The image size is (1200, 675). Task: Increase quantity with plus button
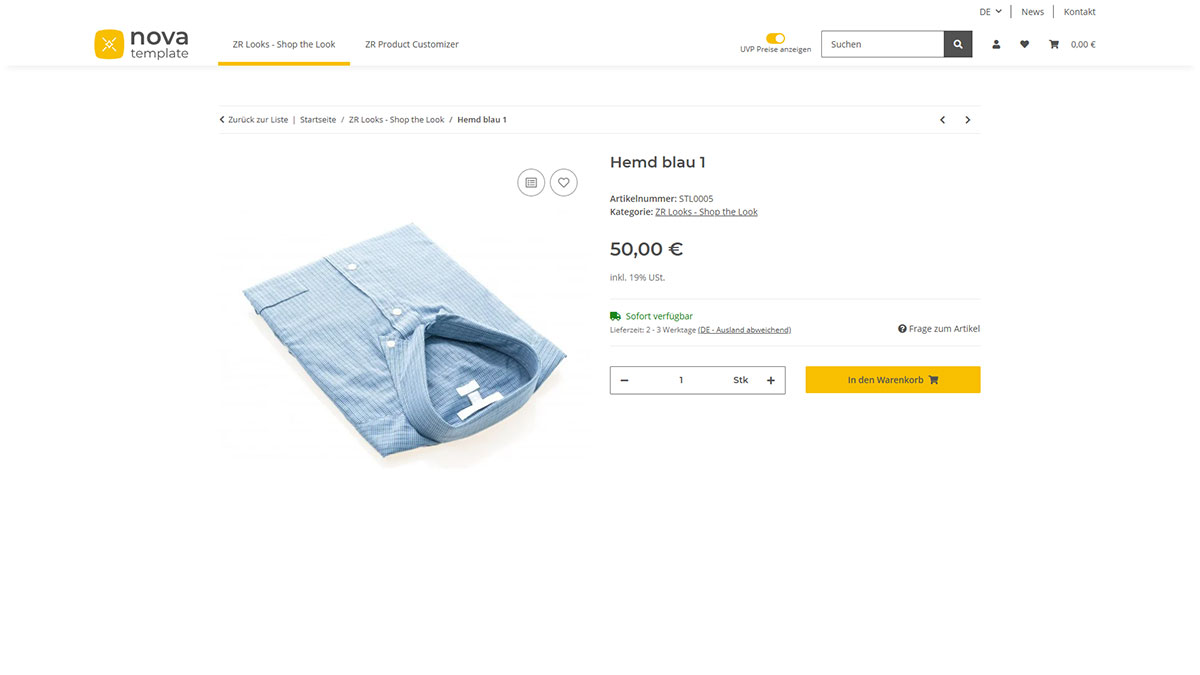pyautogui.click(x=771, y=380)
